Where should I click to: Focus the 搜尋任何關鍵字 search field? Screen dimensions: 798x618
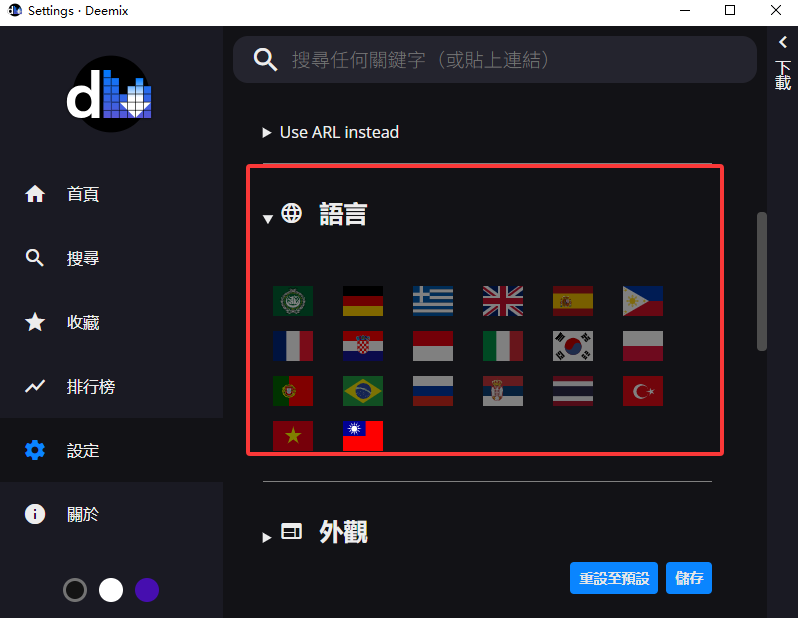495,60
